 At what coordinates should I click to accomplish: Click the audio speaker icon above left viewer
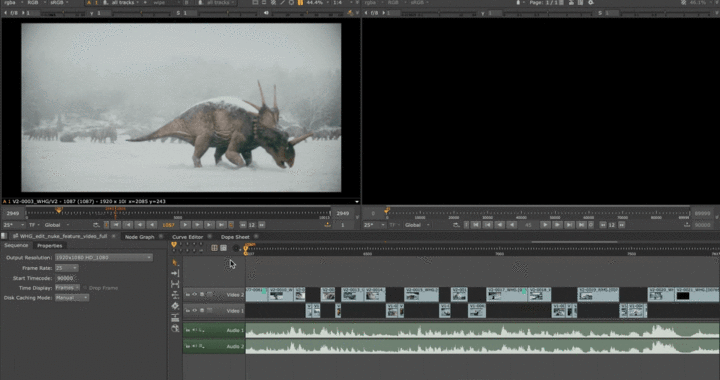(266, 13)
